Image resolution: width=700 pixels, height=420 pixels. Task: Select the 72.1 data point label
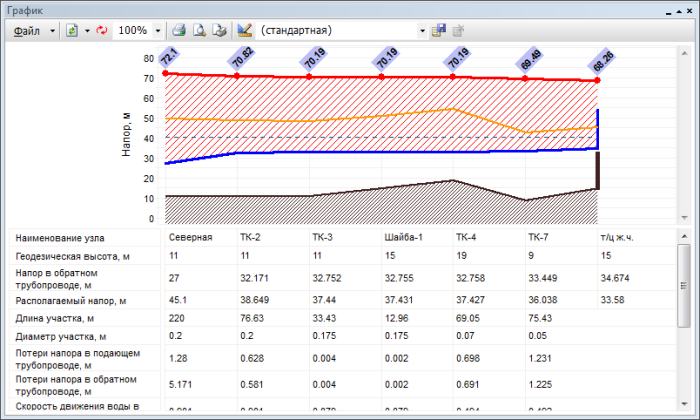[x=169, y=56]
